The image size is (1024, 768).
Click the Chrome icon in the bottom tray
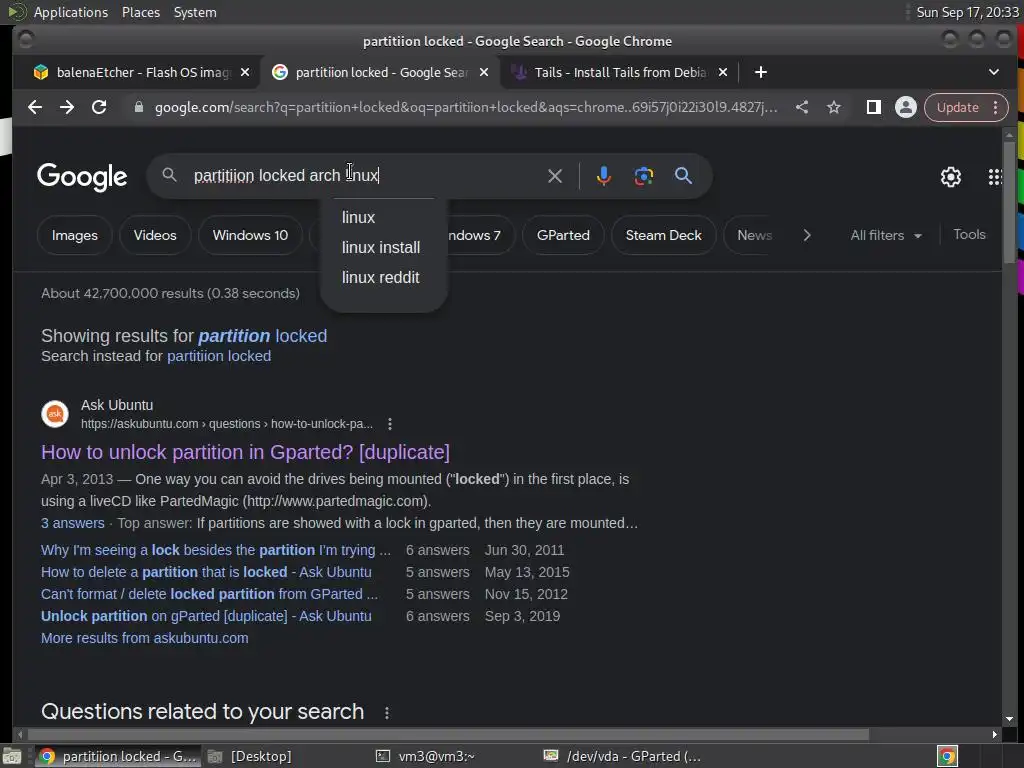coord(948,756)
